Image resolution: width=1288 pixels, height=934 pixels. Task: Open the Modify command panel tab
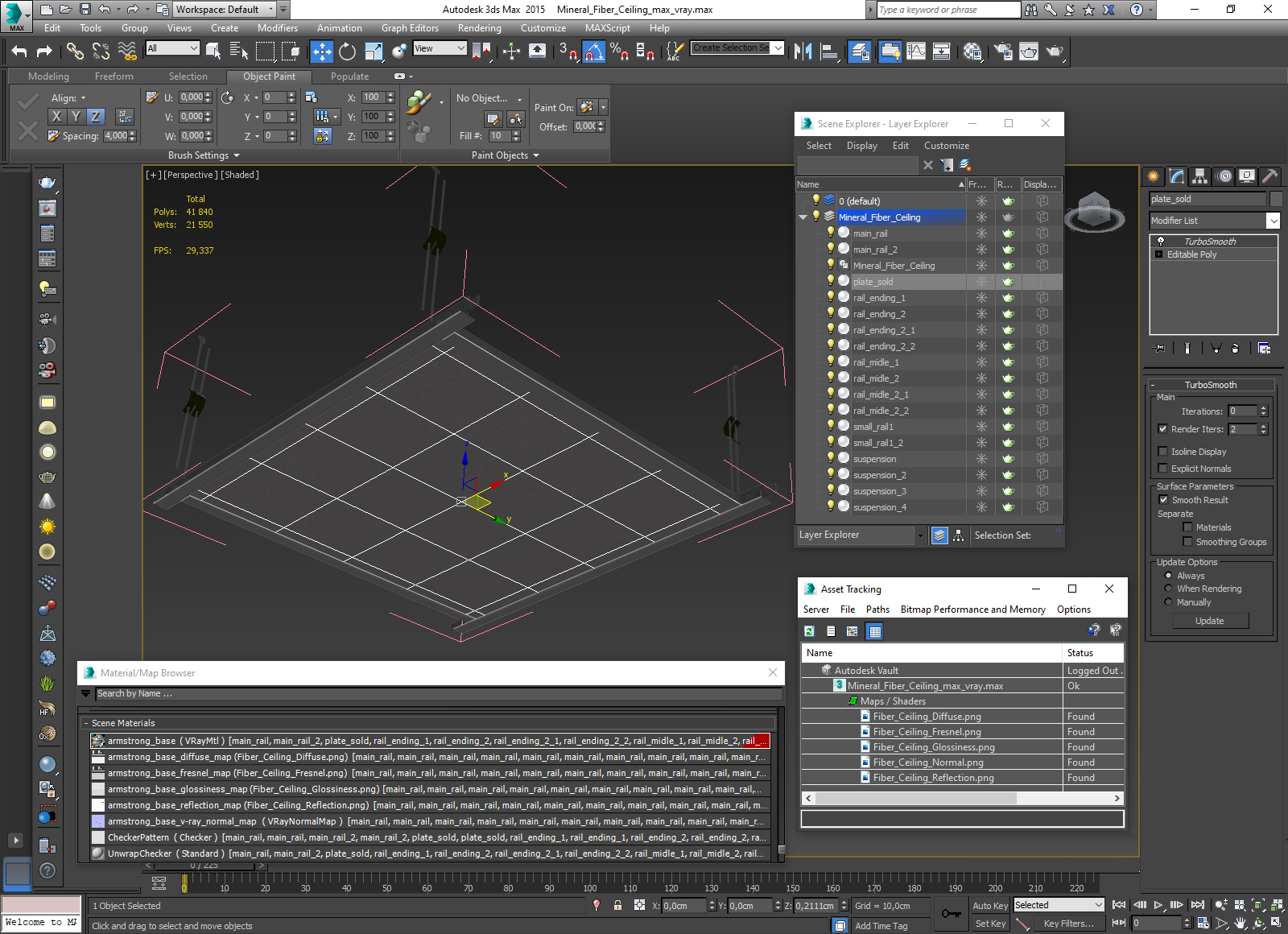[x=1177, y=176]
